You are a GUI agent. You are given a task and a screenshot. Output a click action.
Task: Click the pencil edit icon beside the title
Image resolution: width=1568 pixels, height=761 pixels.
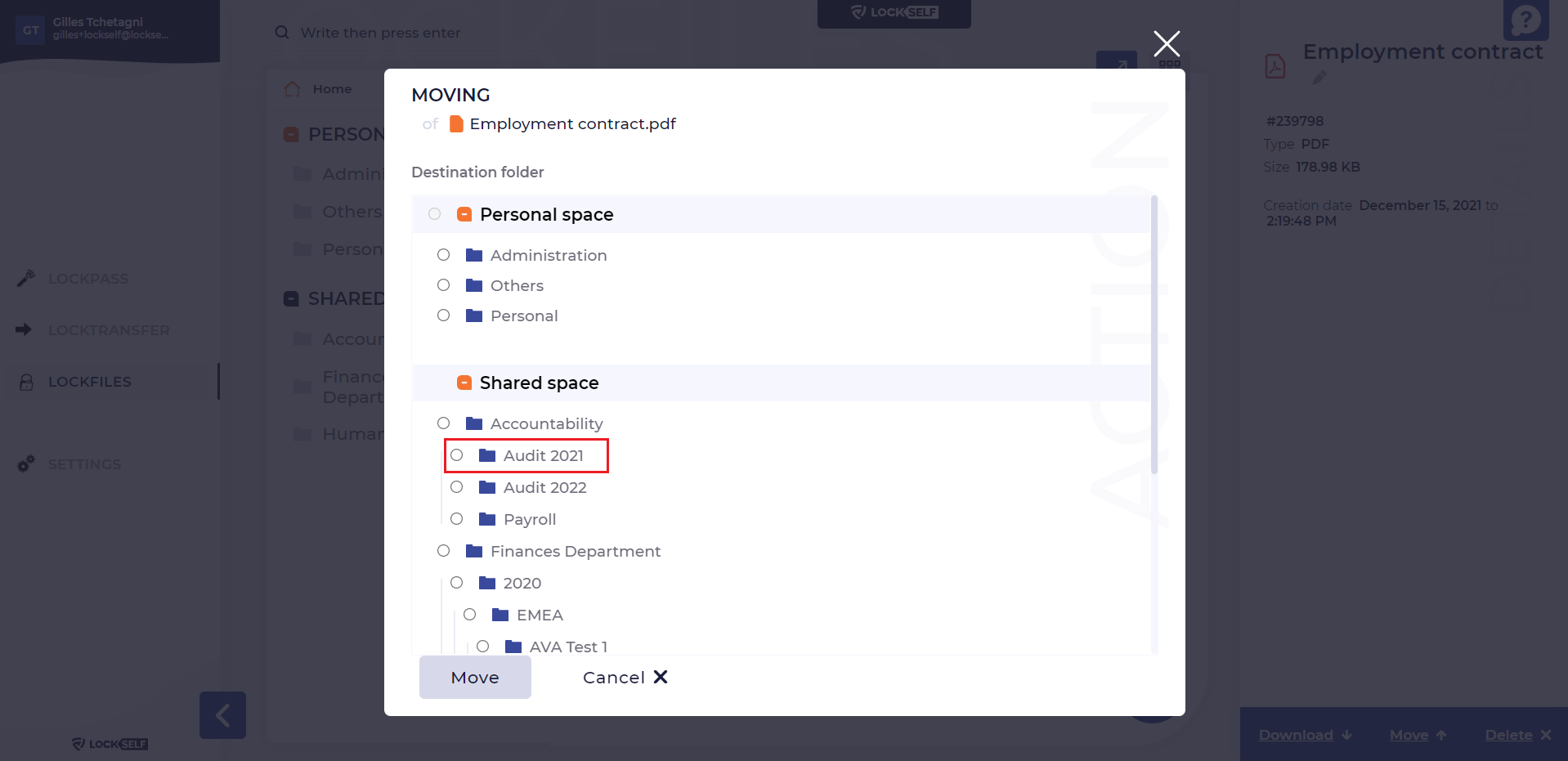[1319, 78]
